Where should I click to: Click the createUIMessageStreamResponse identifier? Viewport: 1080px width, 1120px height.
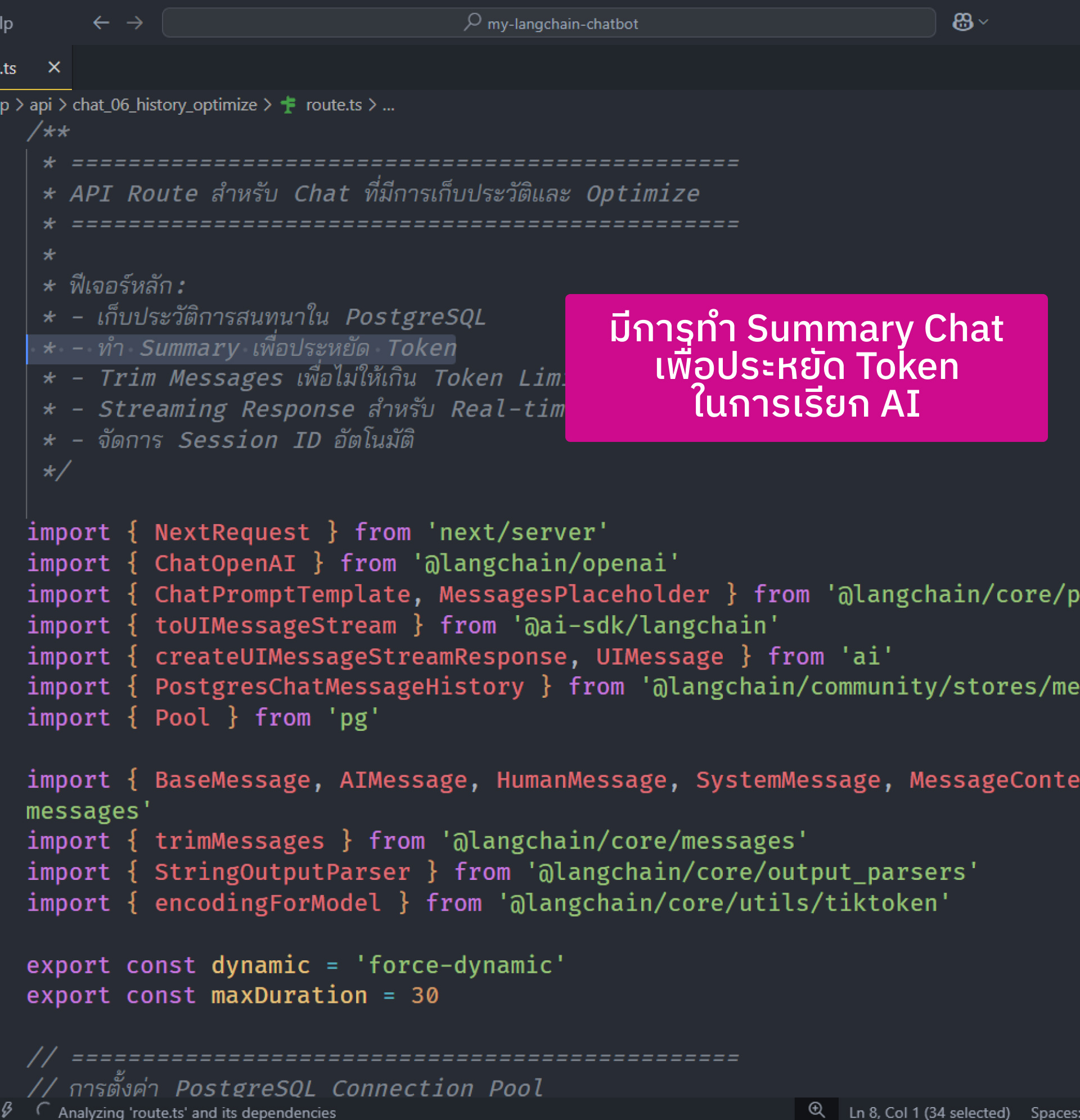pos(361,656)
